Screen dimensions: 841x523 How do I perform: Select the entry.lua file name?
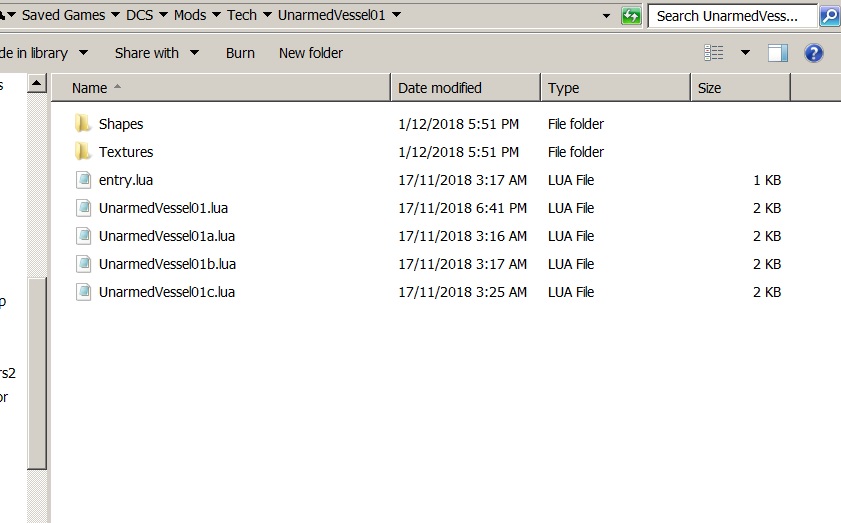pyautogui.click(x=126, y=180)
